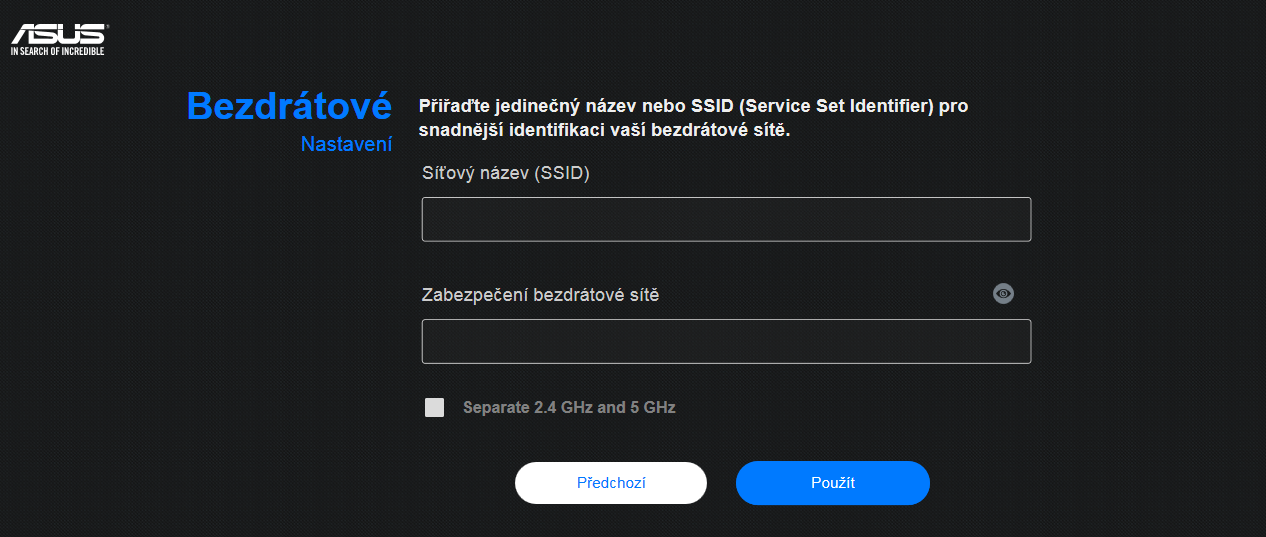Click the Bezdrátové heading
1266x537 pixels.
[x=289, y=106]
